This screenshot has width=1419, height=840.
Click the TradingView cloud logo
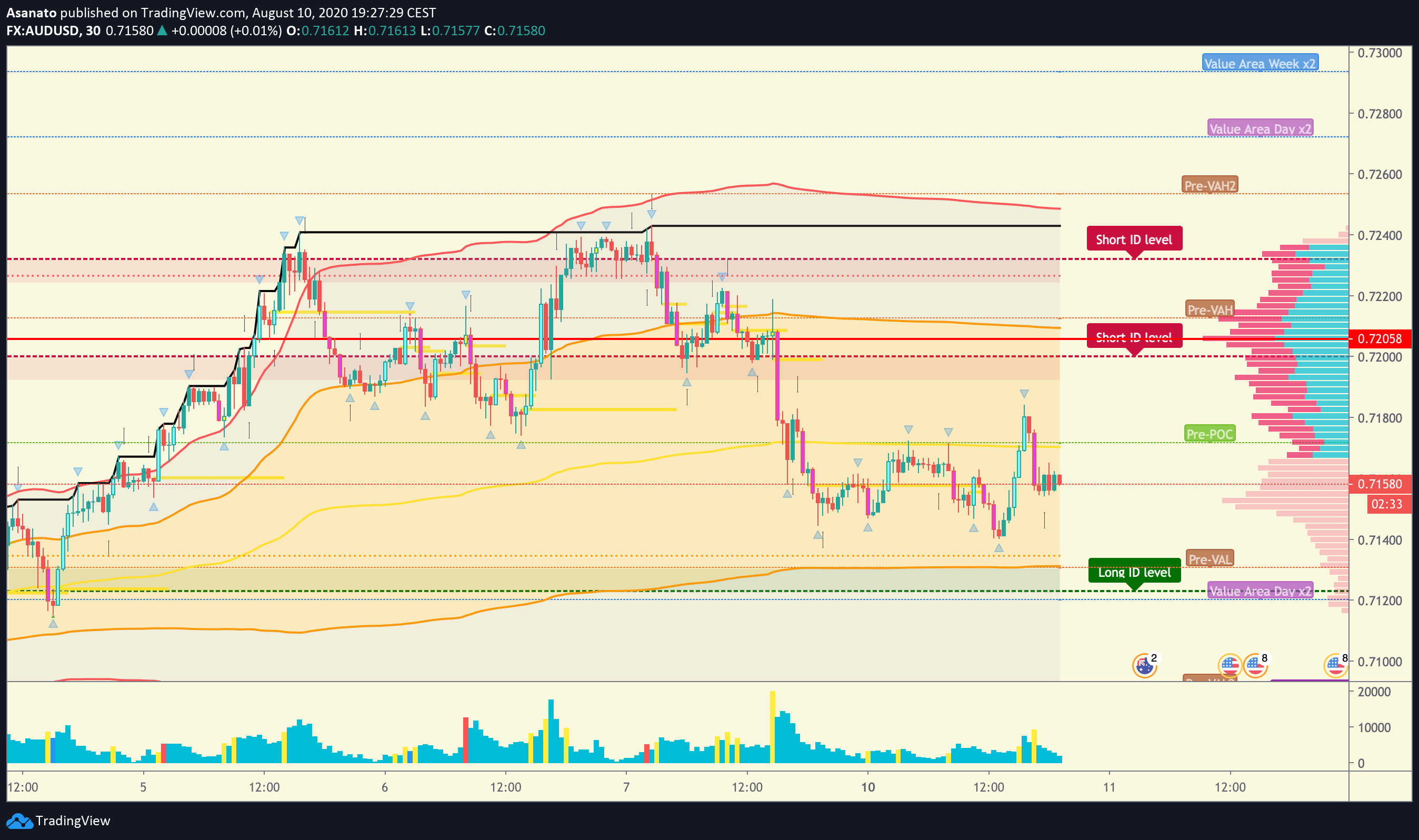(19, 821)
